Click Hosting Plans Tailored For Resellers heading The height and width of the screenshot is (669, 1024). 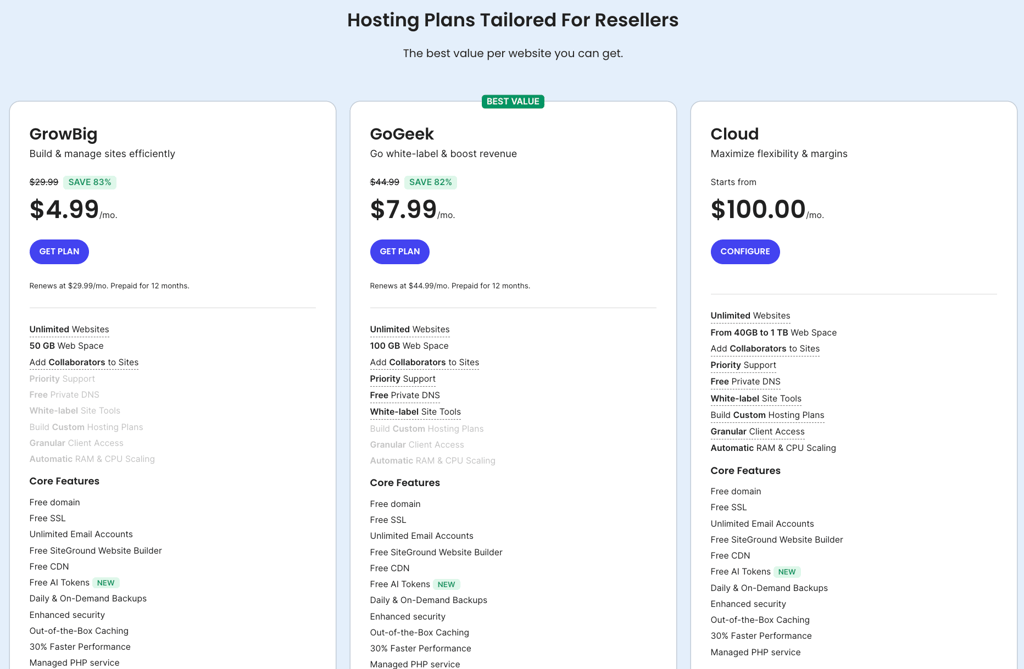pos(513,20)
